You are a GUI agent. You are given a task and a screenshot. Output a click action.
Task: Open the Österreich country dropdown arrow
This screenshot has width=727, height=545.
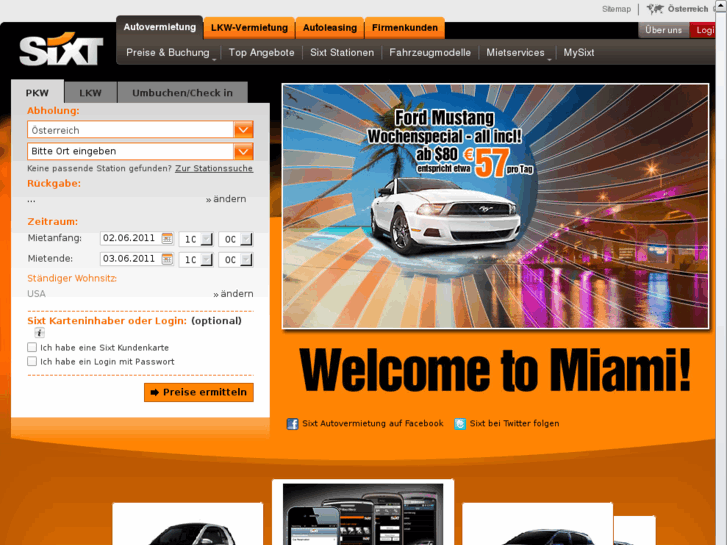(x=243, y=130)
